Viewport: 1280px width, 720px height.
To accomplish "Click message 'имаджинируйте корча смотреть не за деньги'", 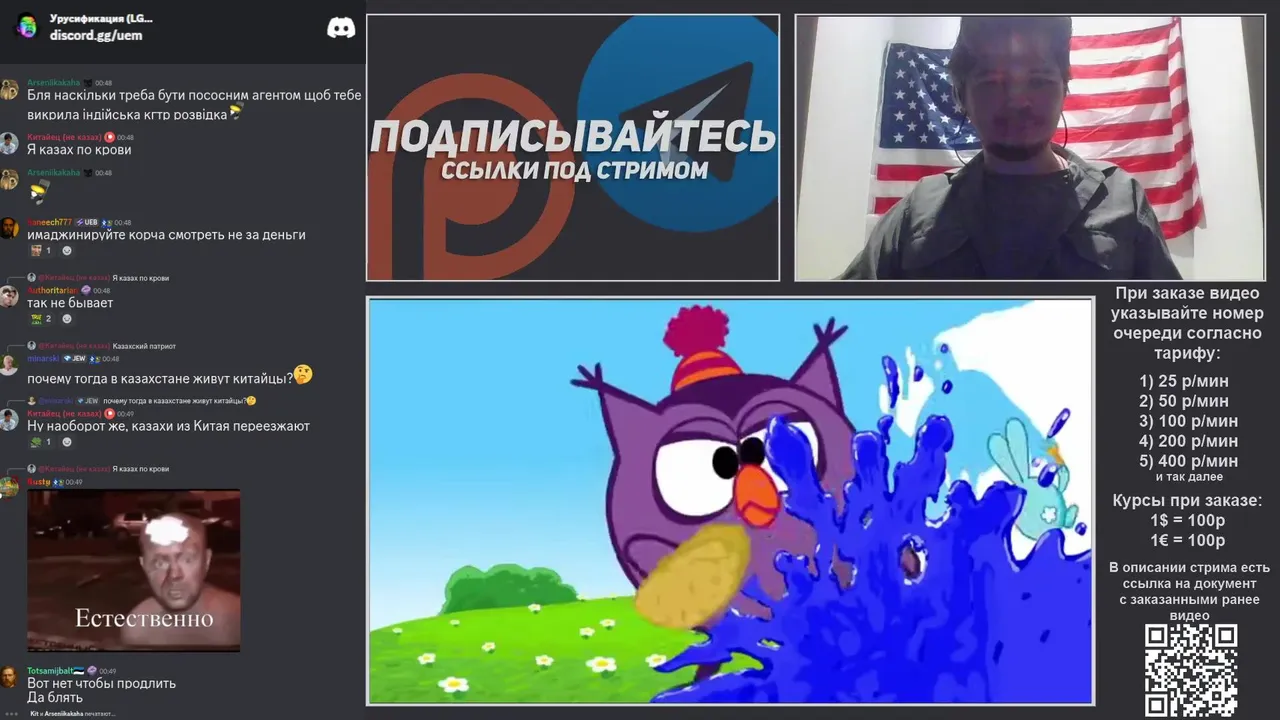I will (166, 235).
